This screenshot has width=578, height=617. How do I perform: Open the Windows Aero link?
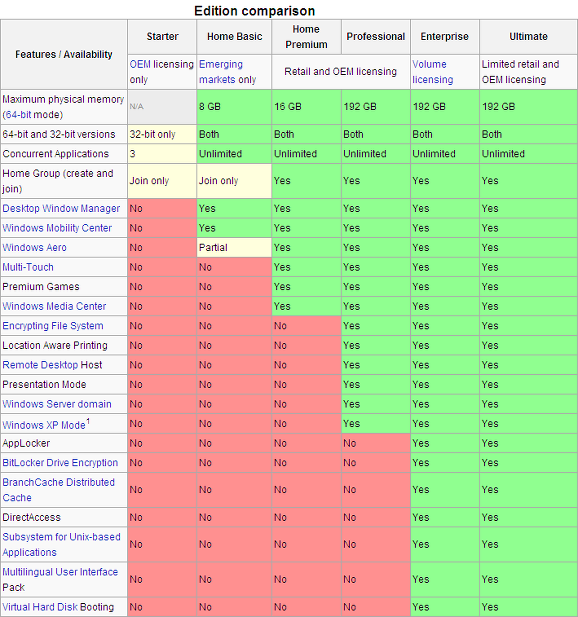click(34, 248)
